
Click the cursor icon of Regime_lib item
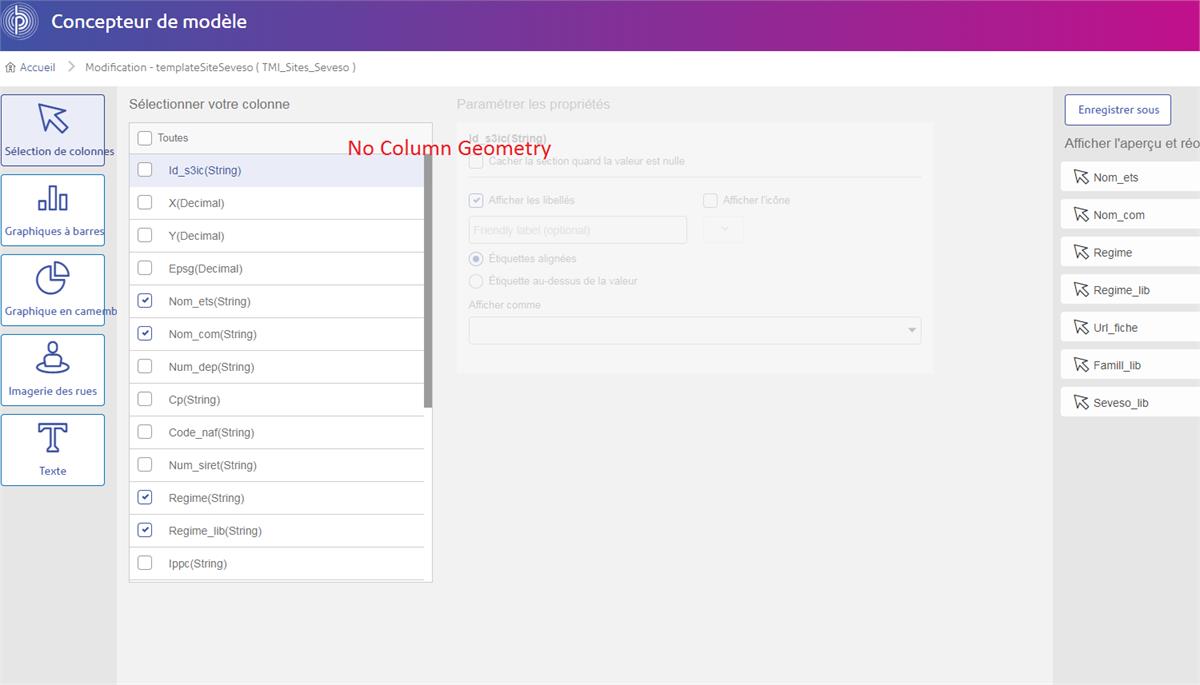tap(1080, 290)
